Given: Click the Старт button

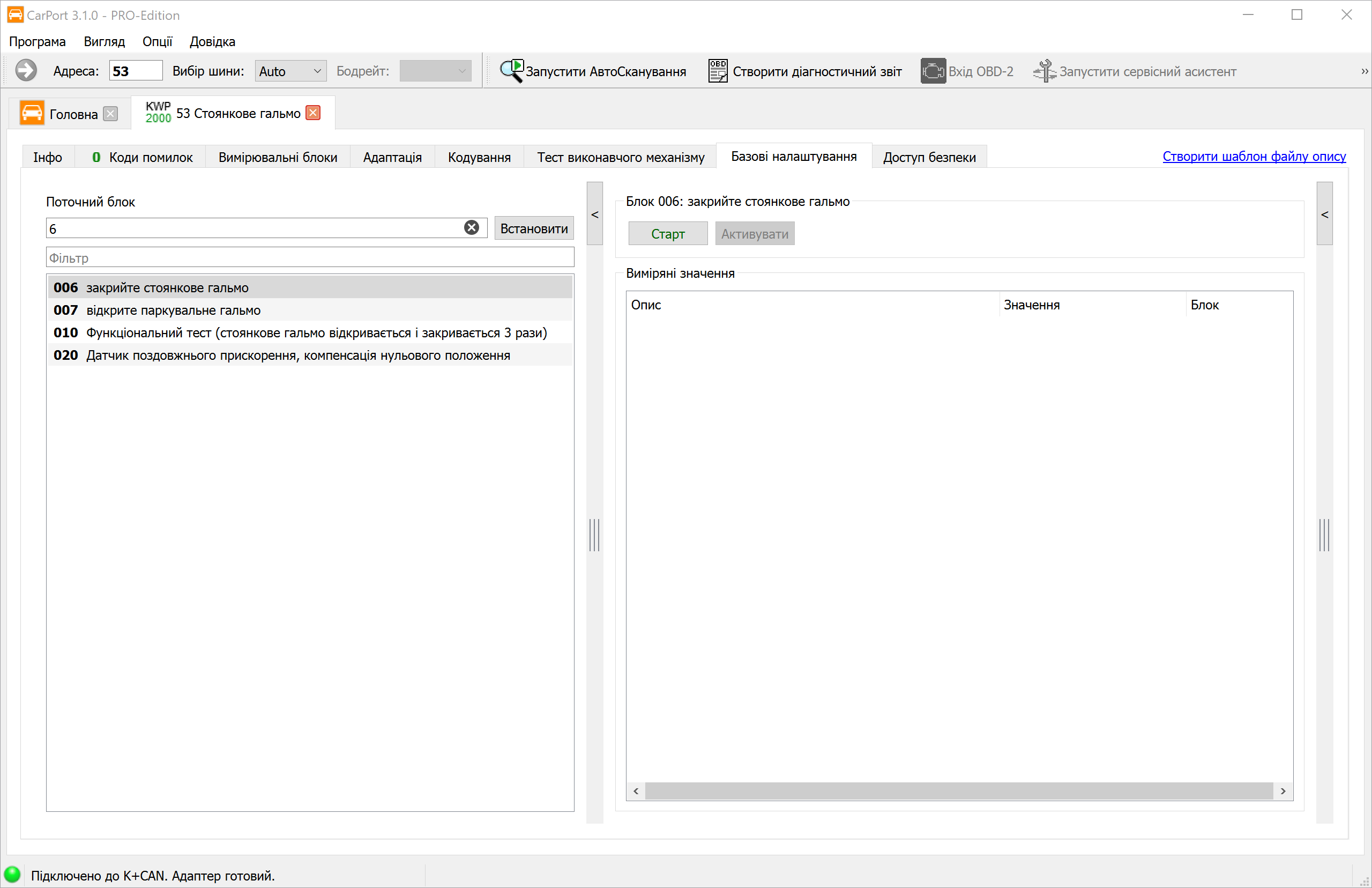Looking at the screenshot, I should tap(668, 234).
